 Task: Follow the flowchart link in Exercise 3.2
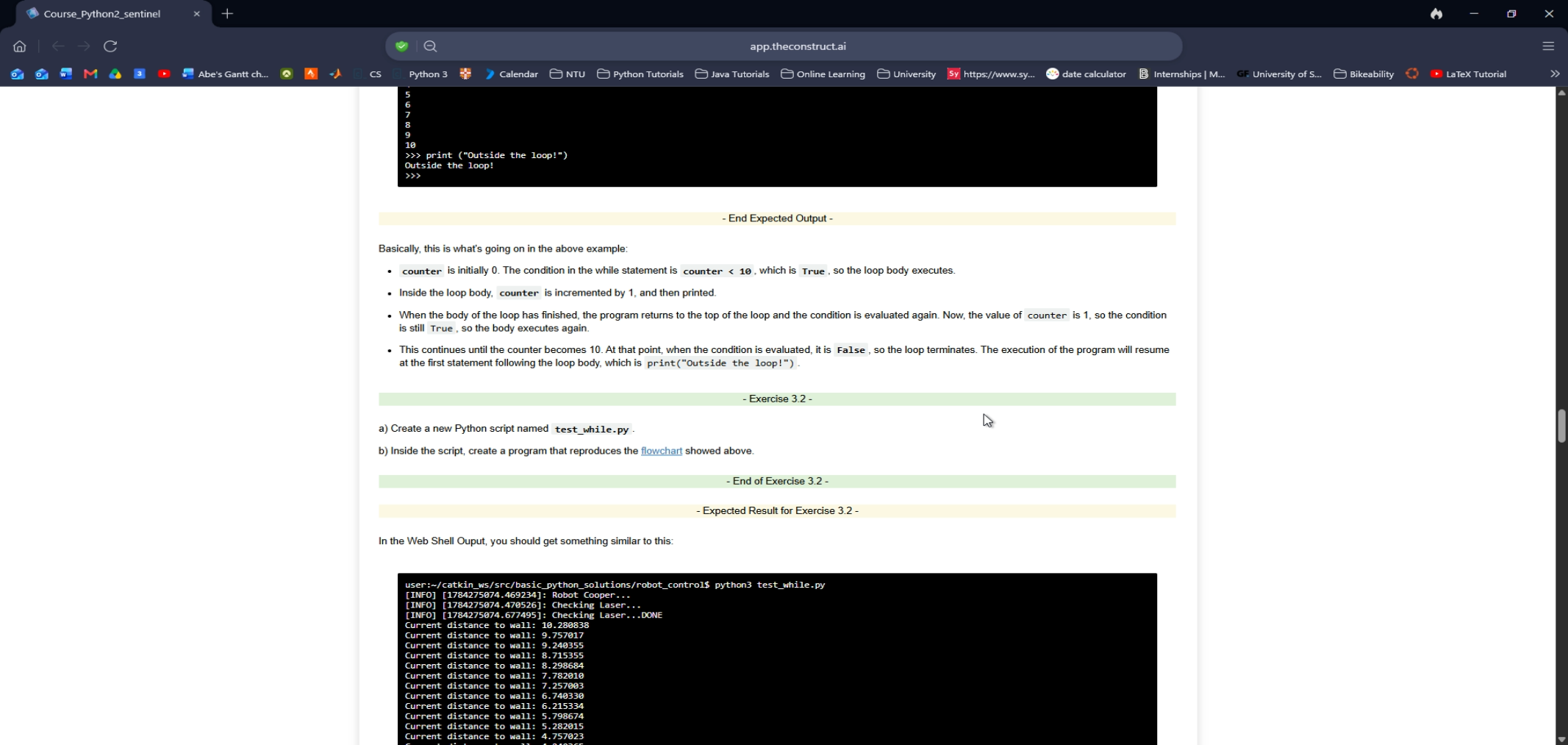coord(662,451)
